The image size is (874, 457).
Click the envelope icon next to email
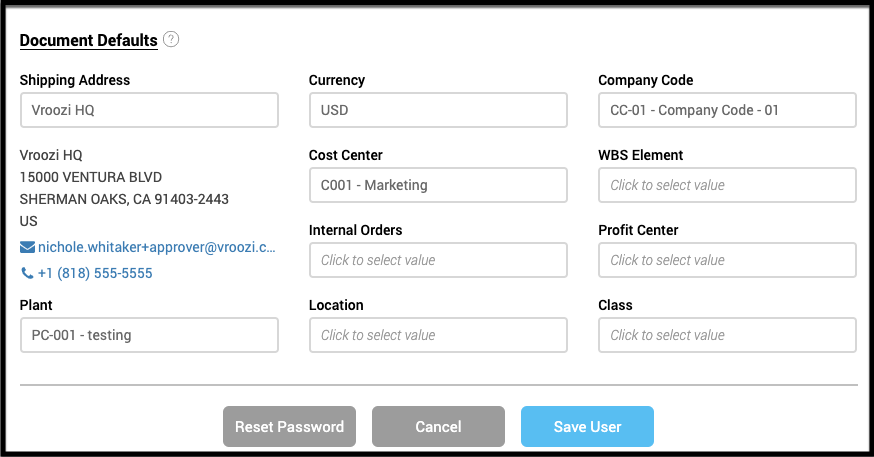[x=27, y=247]
